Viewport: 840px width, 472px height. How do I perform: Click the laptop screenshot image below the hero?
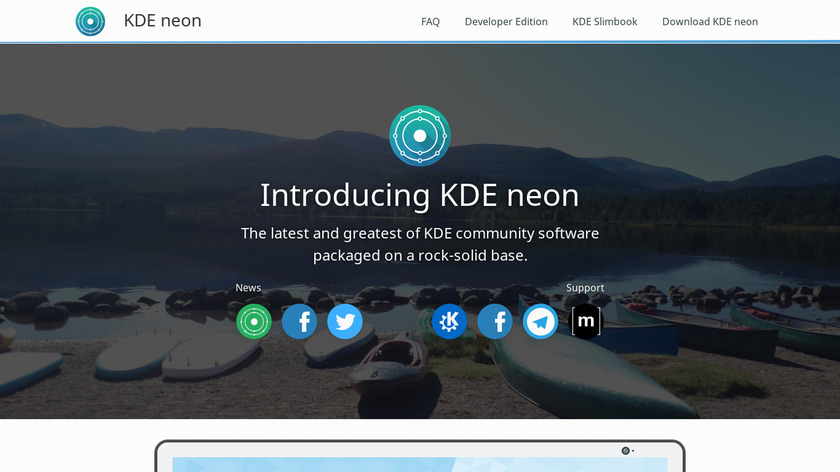(420, 456)
